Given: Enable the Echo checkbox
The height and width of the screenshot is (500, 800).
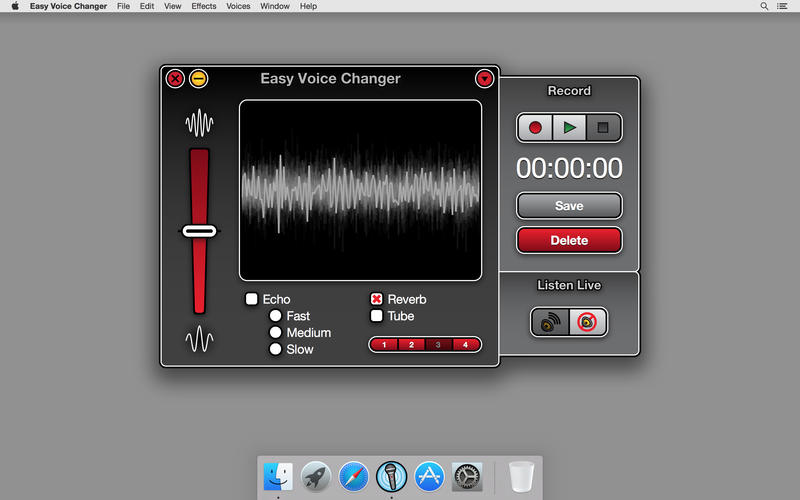Looking at the screenshot, I should click(252, 299).
